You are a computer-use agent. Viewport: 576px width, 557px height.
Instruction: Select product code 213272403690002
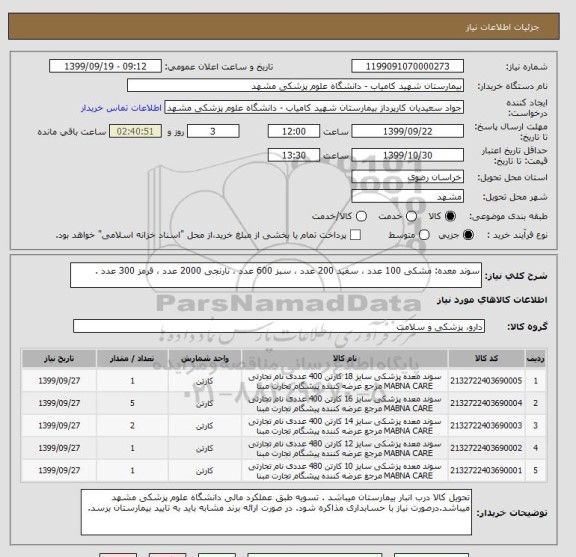click(486, 448)
